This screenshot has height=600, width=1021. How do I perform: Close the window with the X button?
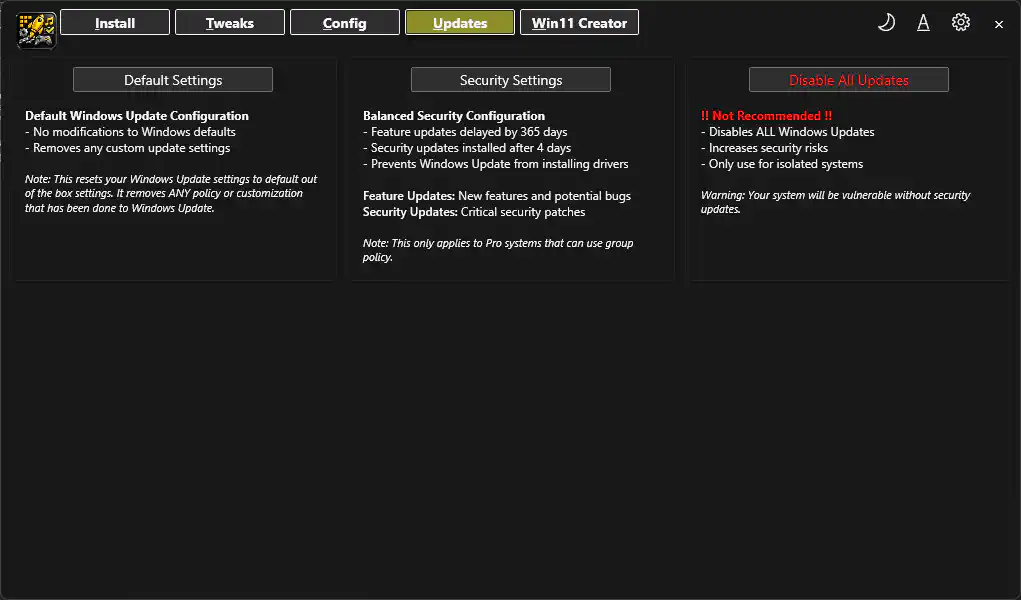[999, 25]
